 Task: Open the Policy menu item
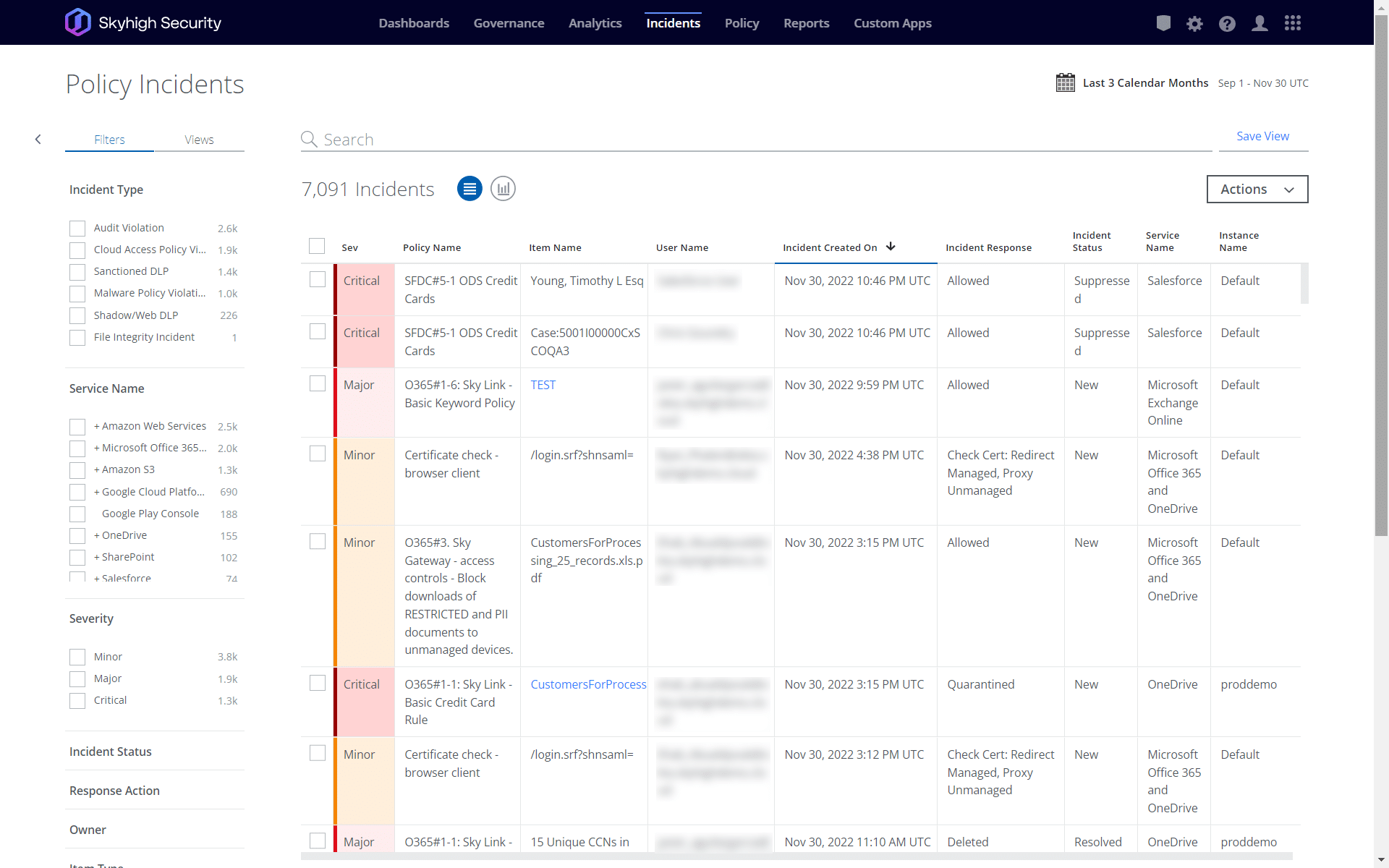pyautogui.click(x=742, y=23)
